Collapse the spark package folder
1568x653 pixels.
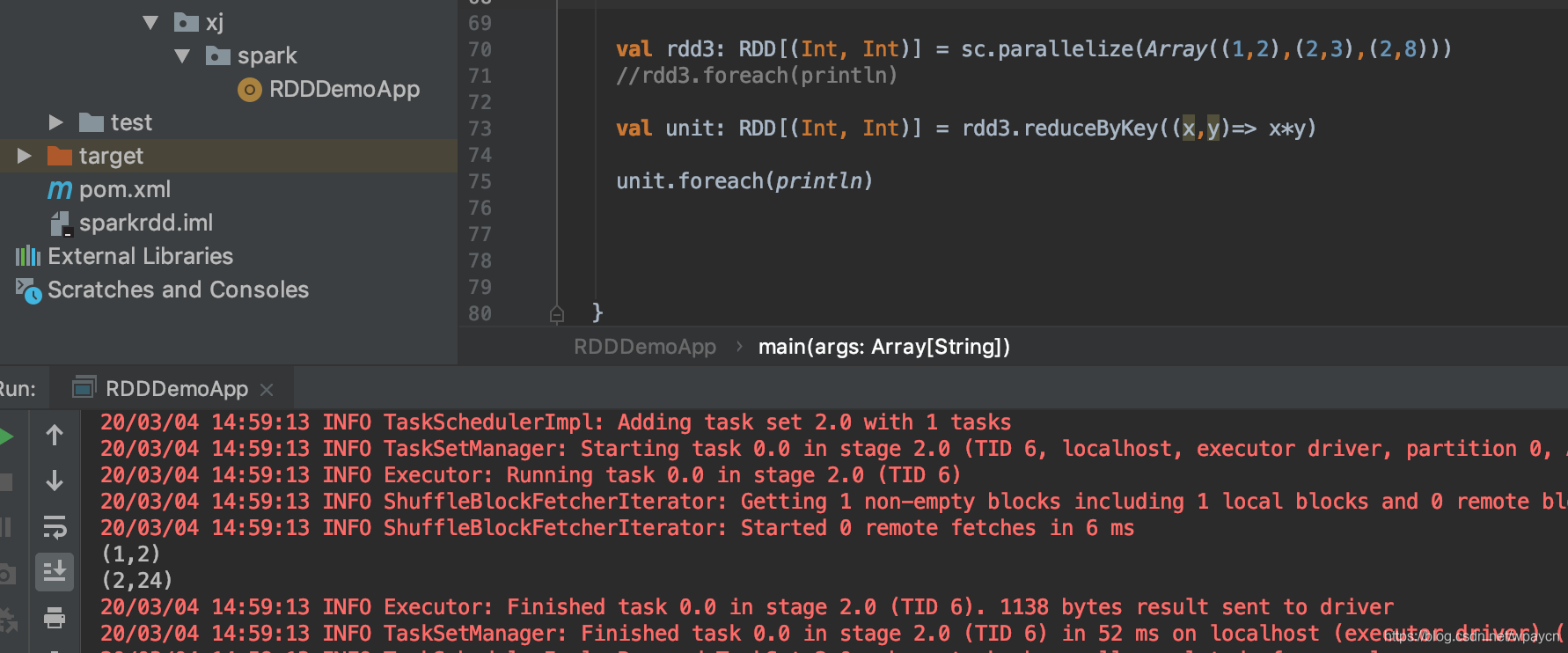[182, 55]
